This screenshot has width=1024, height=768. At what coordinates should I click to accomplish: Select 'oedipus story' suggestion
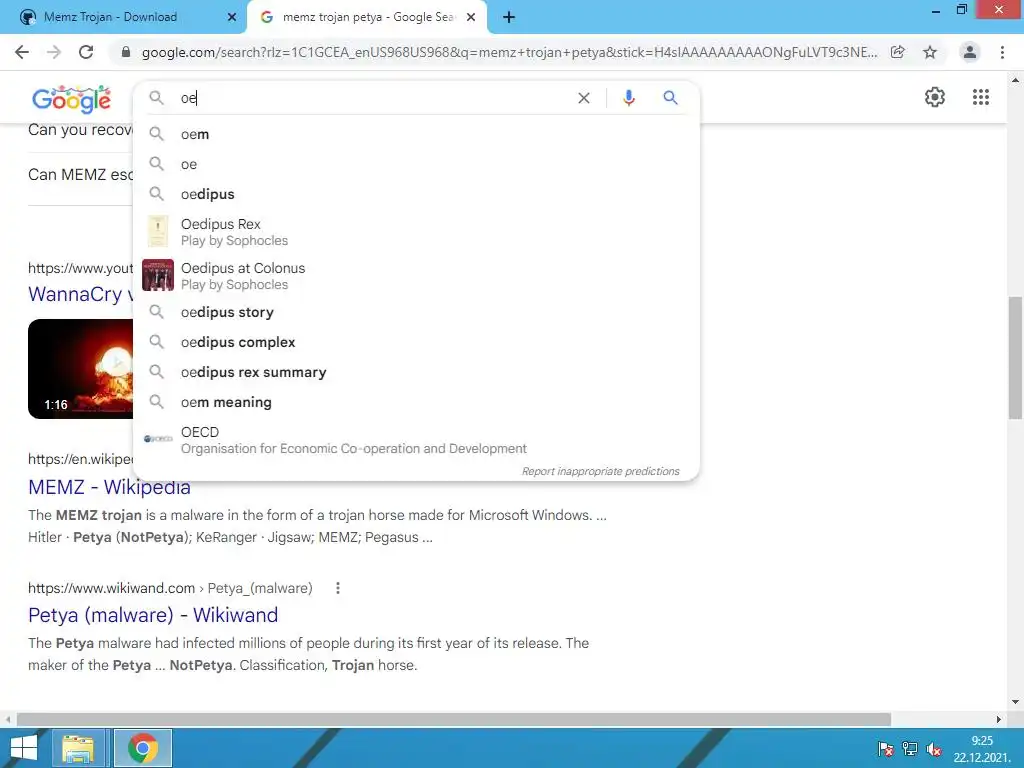[x=416, y=312]
